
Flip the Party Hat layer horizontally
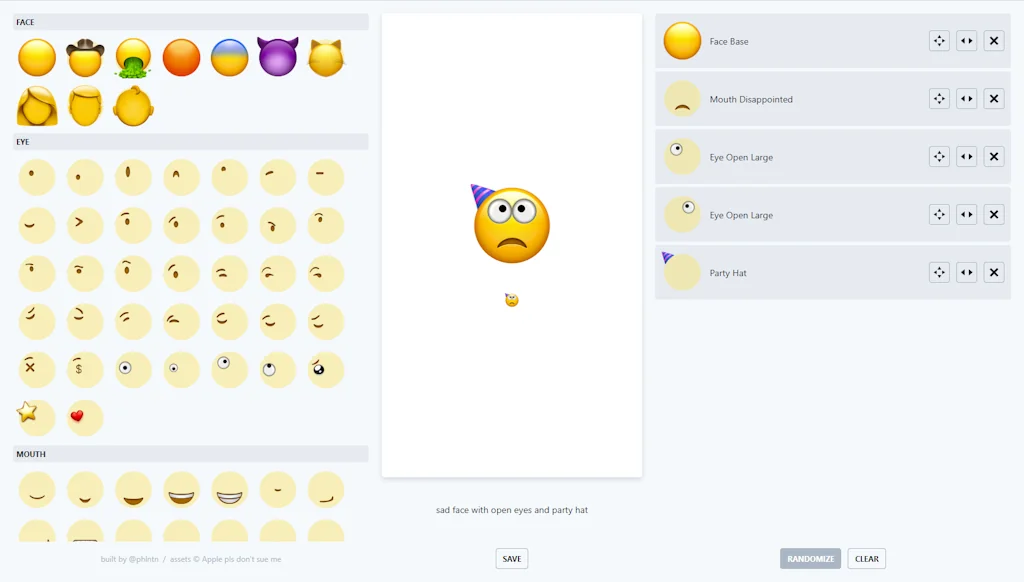(x=966, y=272)
